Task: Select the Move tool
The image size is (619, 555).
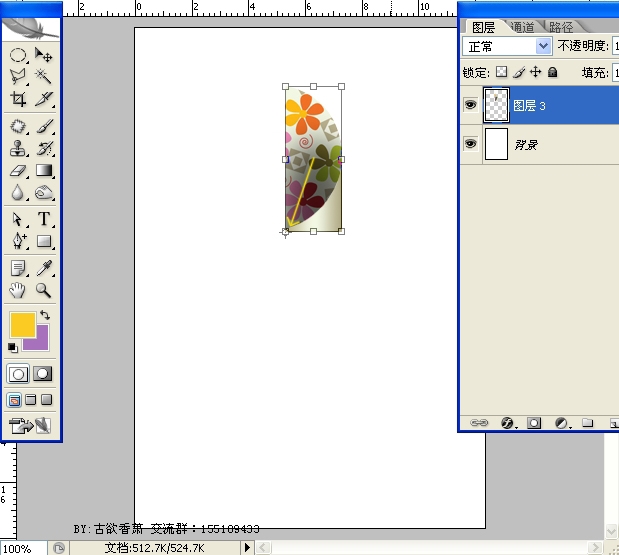Action: coord(43,55)
